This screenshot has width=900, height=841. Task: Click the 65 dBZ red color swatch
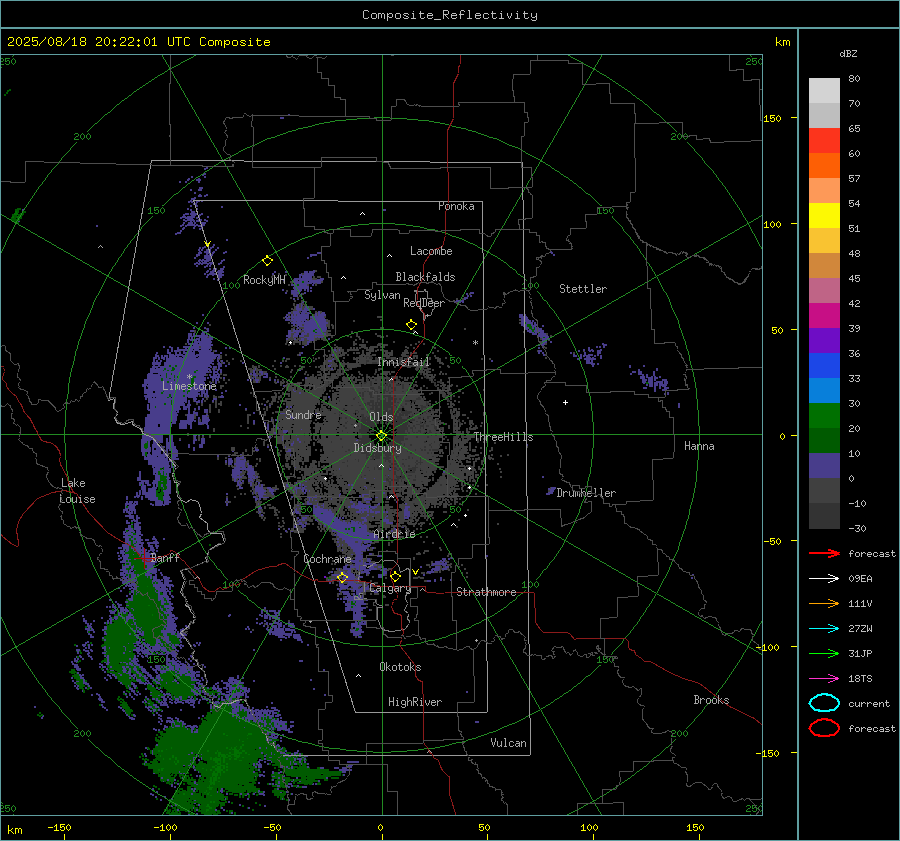pyautogui.click(x=824, y=140)
